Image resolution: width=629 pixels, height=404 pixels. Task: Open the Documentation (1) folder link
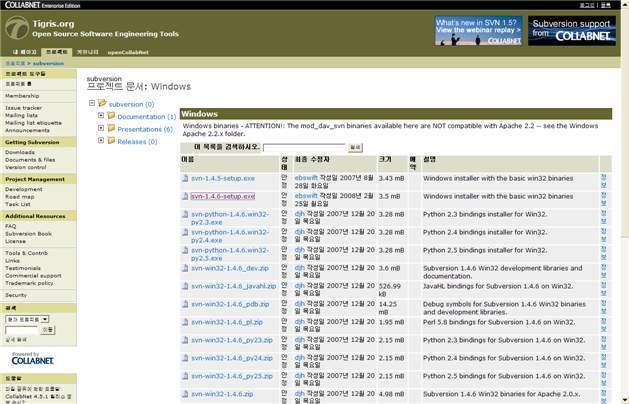pos(146,117)
